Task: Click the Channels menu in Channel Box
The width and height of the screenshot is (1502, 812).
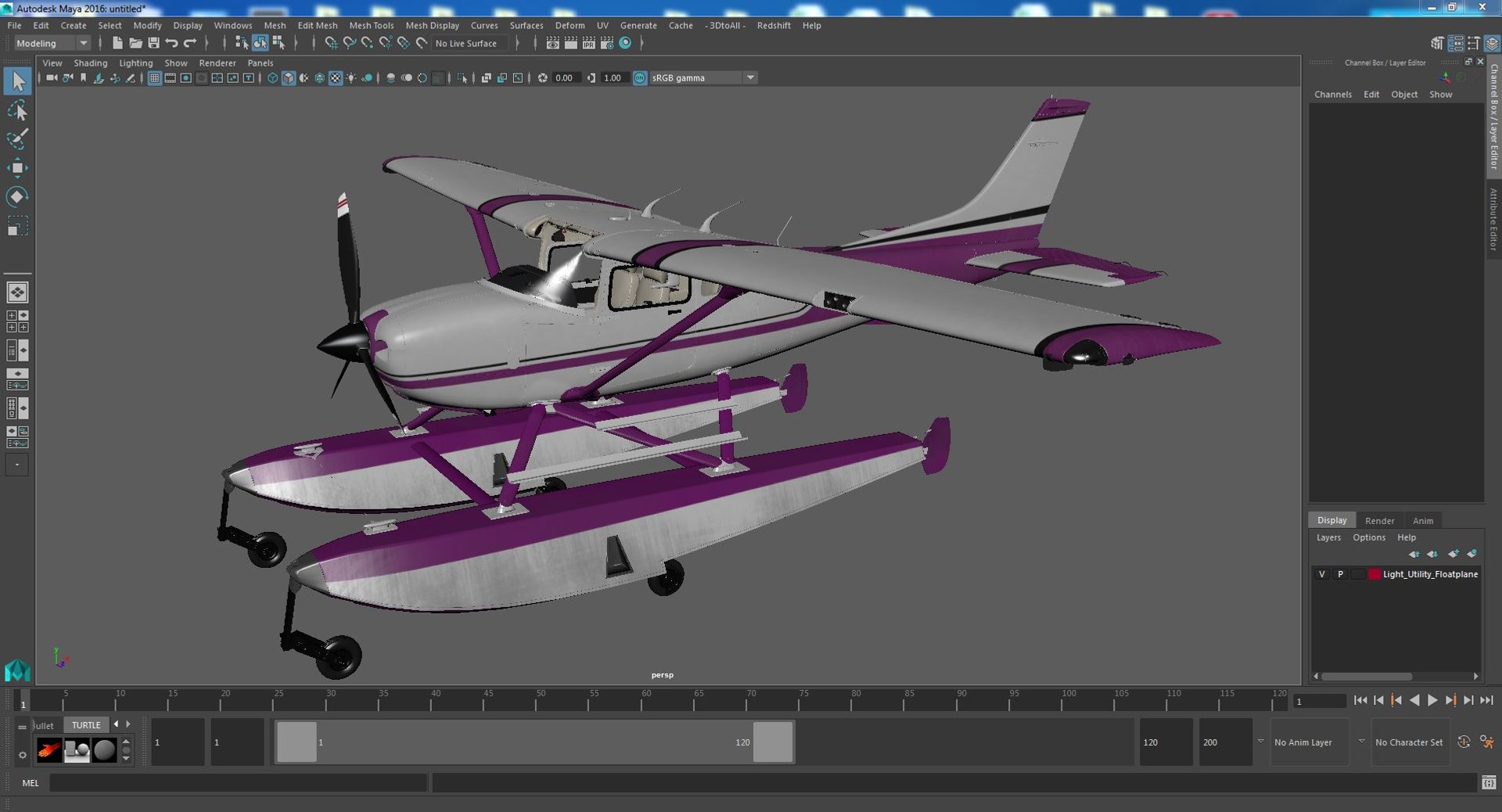Action: pos(1333,94)
